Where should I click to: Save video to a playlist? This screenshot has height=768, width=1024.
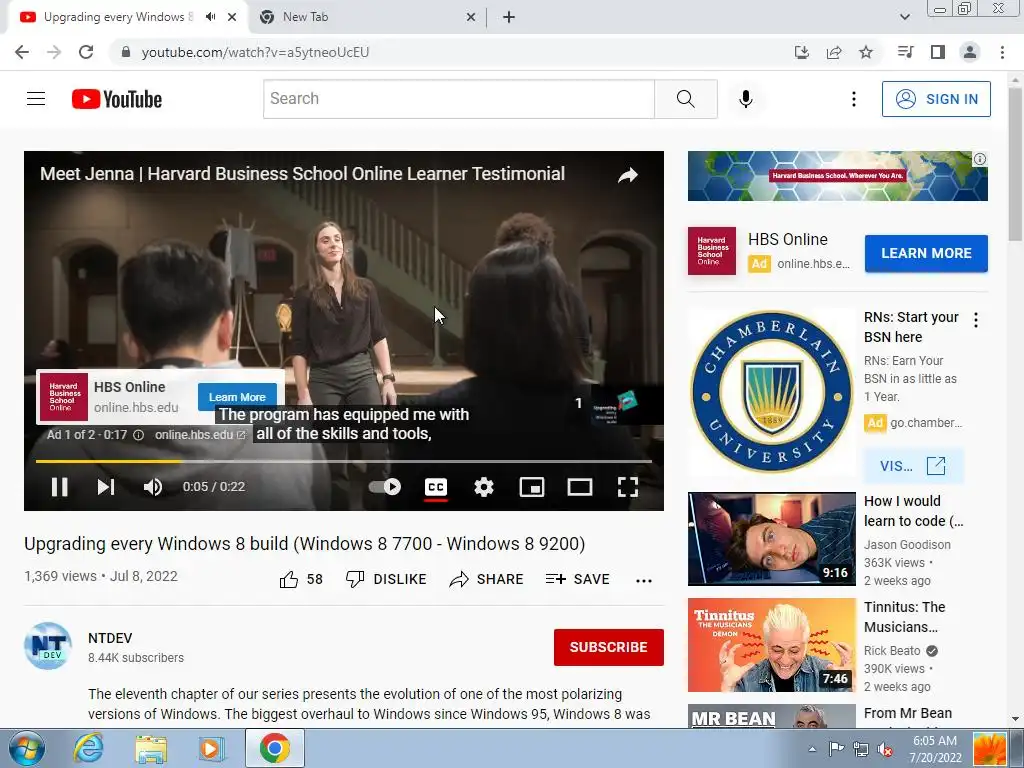tap(578, 579)
